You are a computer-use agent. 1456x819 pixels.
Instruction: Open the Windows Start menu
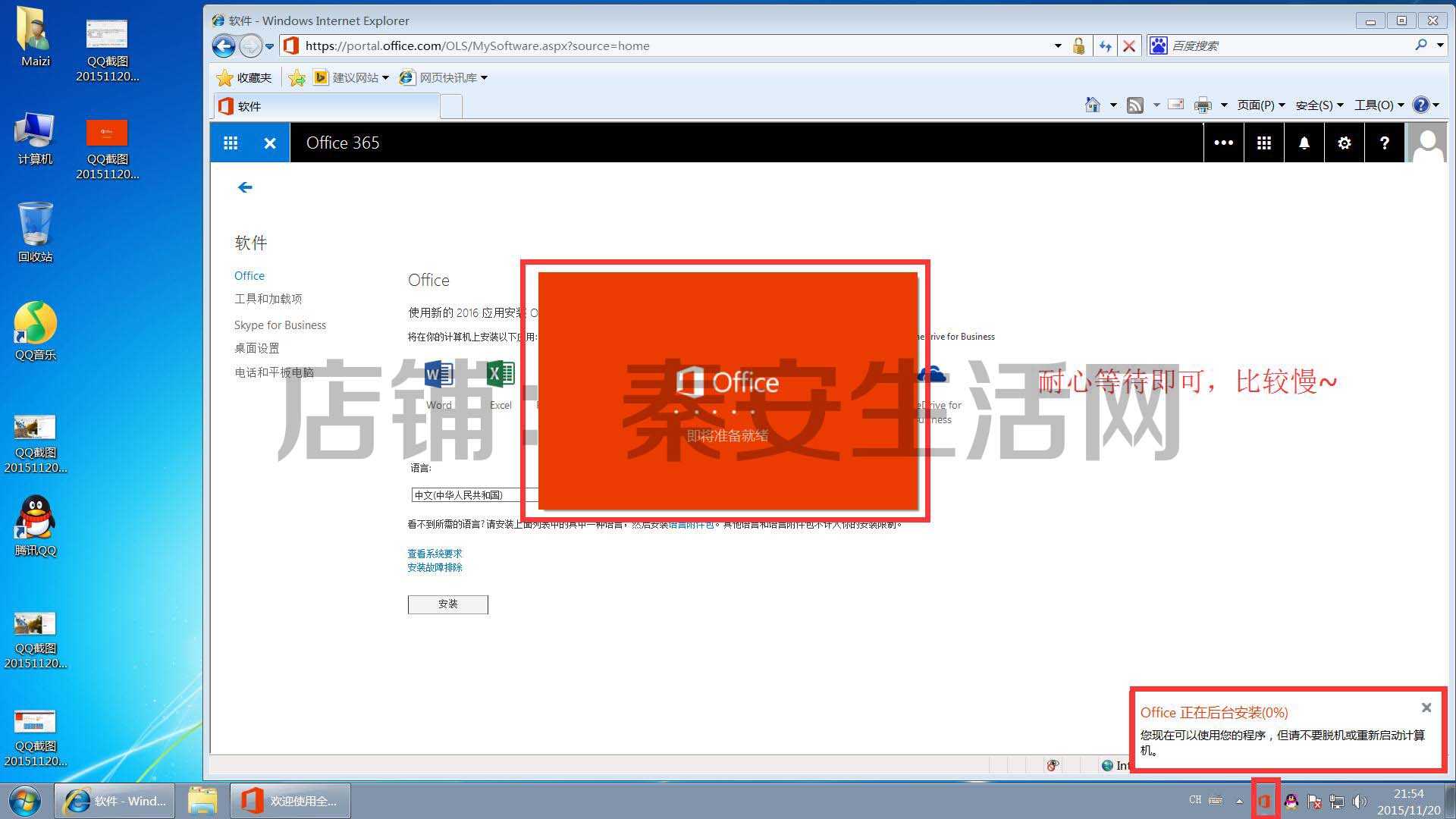click(24, 801)
